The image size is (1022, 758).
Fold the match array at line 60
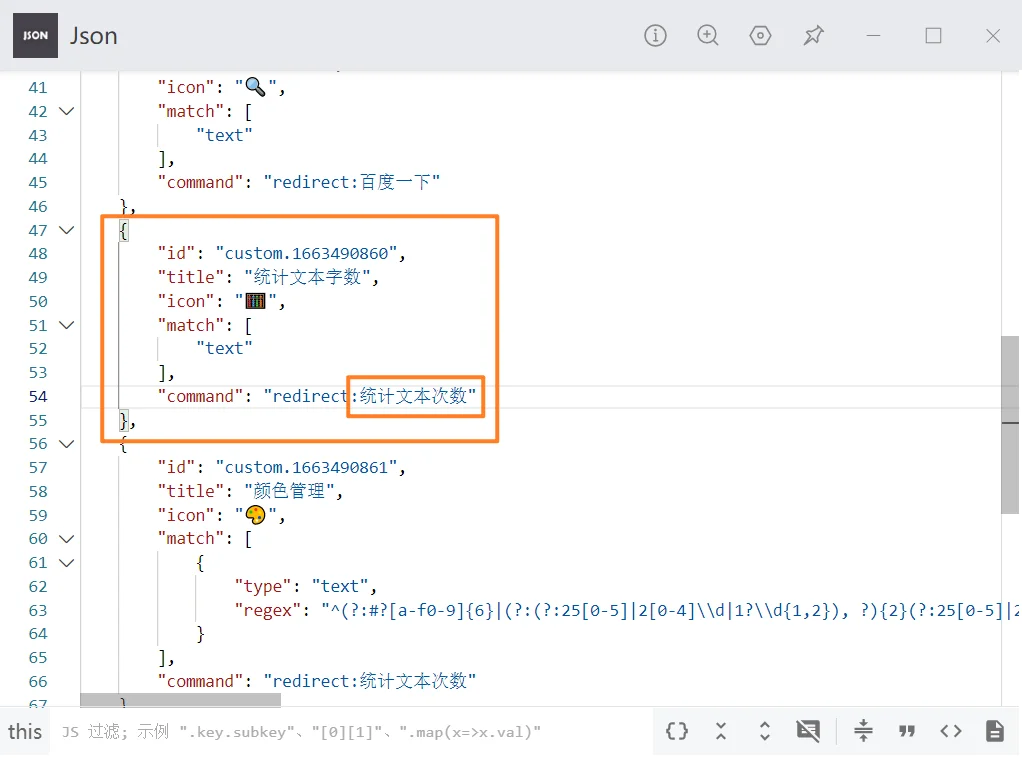pyautogui.click(x=67, y=539)
